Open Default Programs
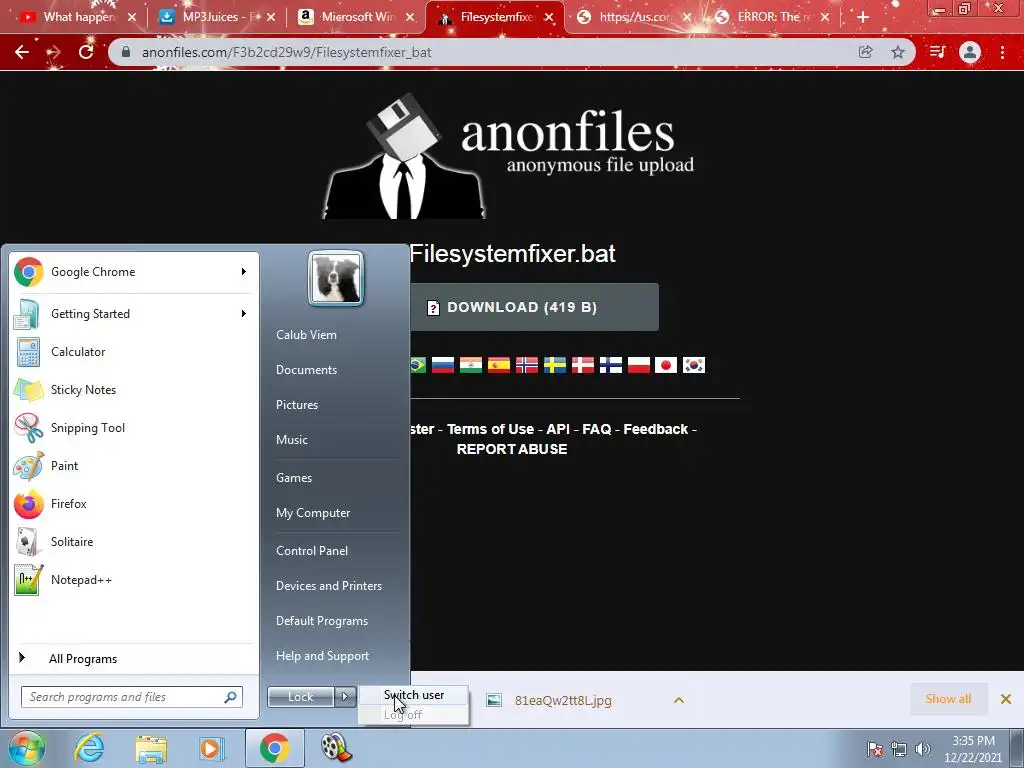This screenshot has width=1024, height=768. [322, 620]
